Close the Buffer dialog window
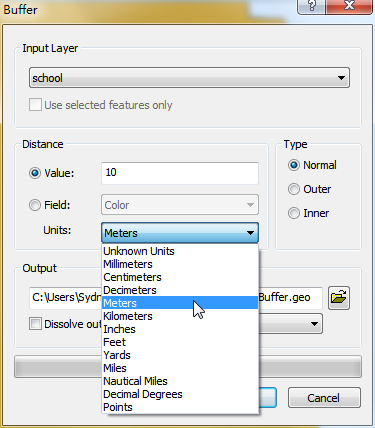375x428 pixels. coord(349,6)
